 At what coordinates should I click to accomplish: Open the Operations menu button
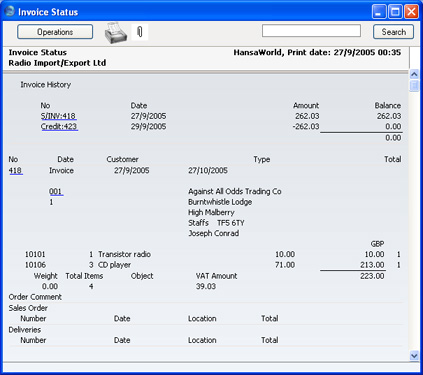[x=55, y=32]
